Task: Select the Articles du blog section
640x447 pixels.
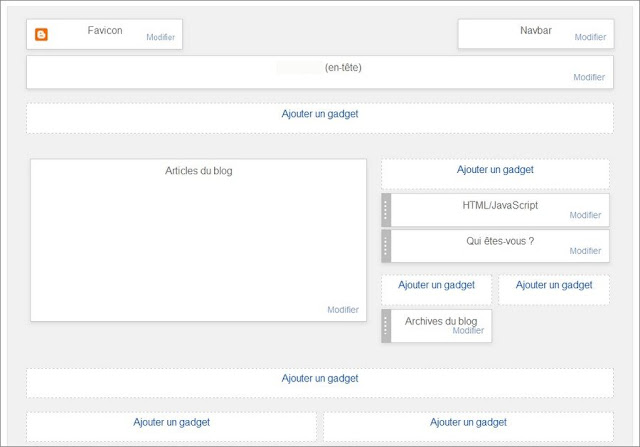Action: [198, 240]
